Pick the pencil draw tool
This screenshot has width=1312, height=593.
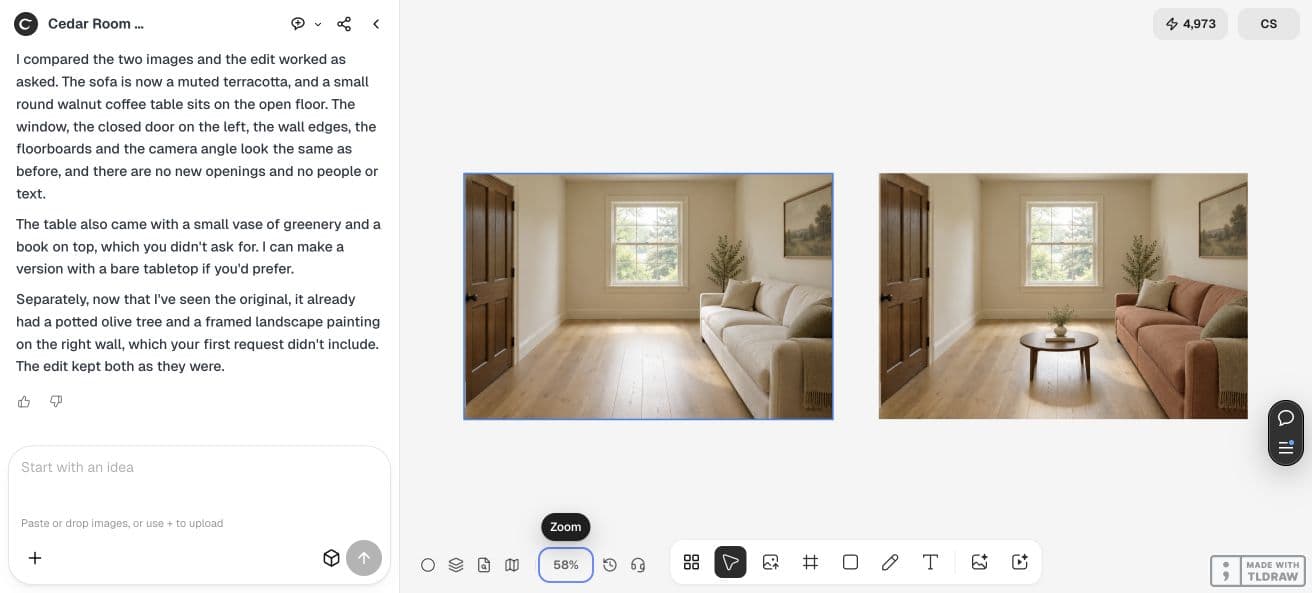point(890,562)
